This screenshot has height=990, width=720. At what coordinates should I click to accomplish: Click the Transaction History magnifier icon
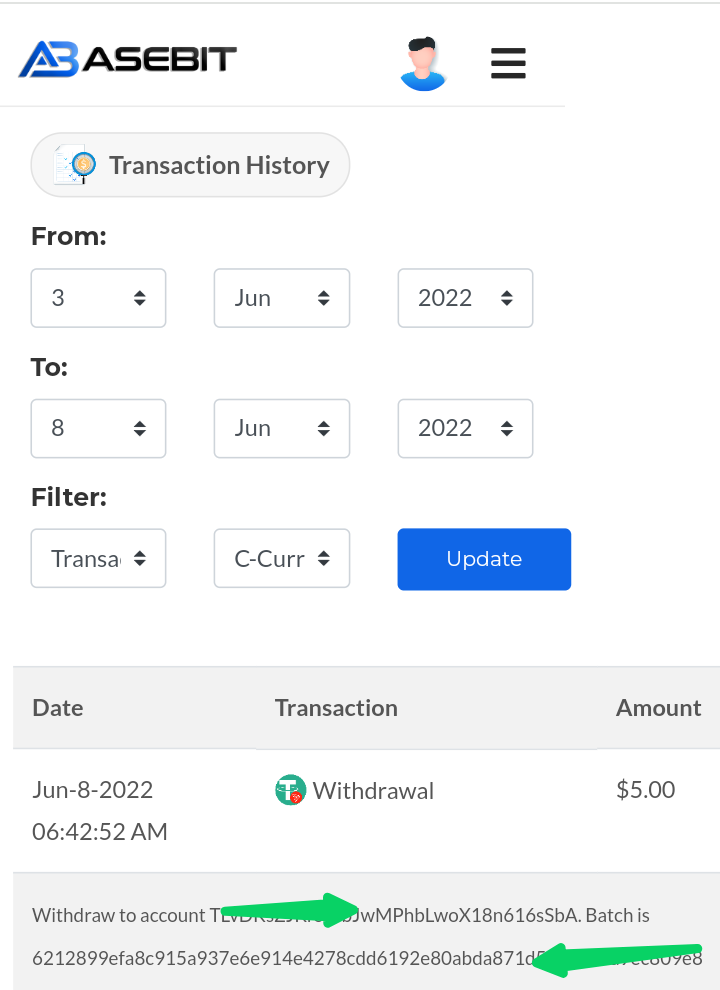[x=75, y=165]
